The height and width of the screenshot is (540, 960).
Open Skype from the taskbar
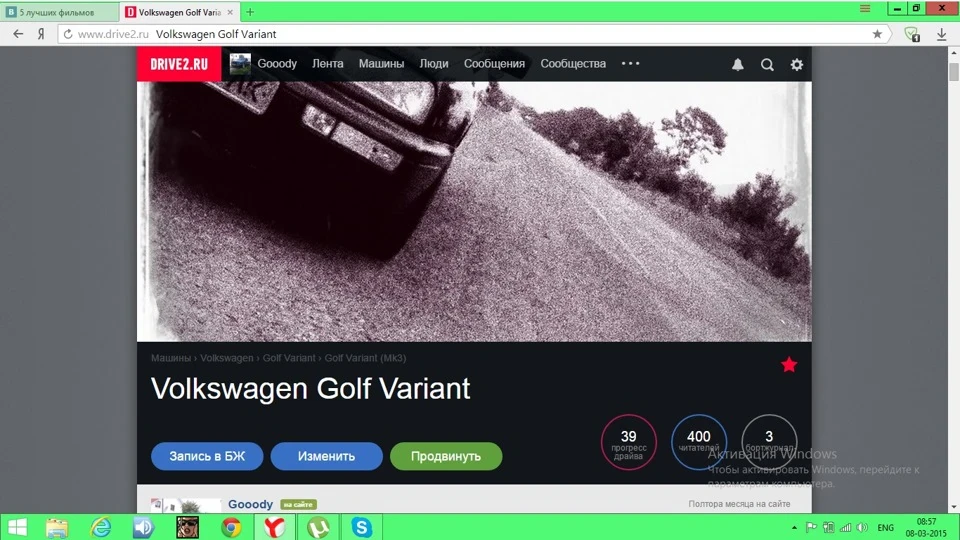point(361,527)
